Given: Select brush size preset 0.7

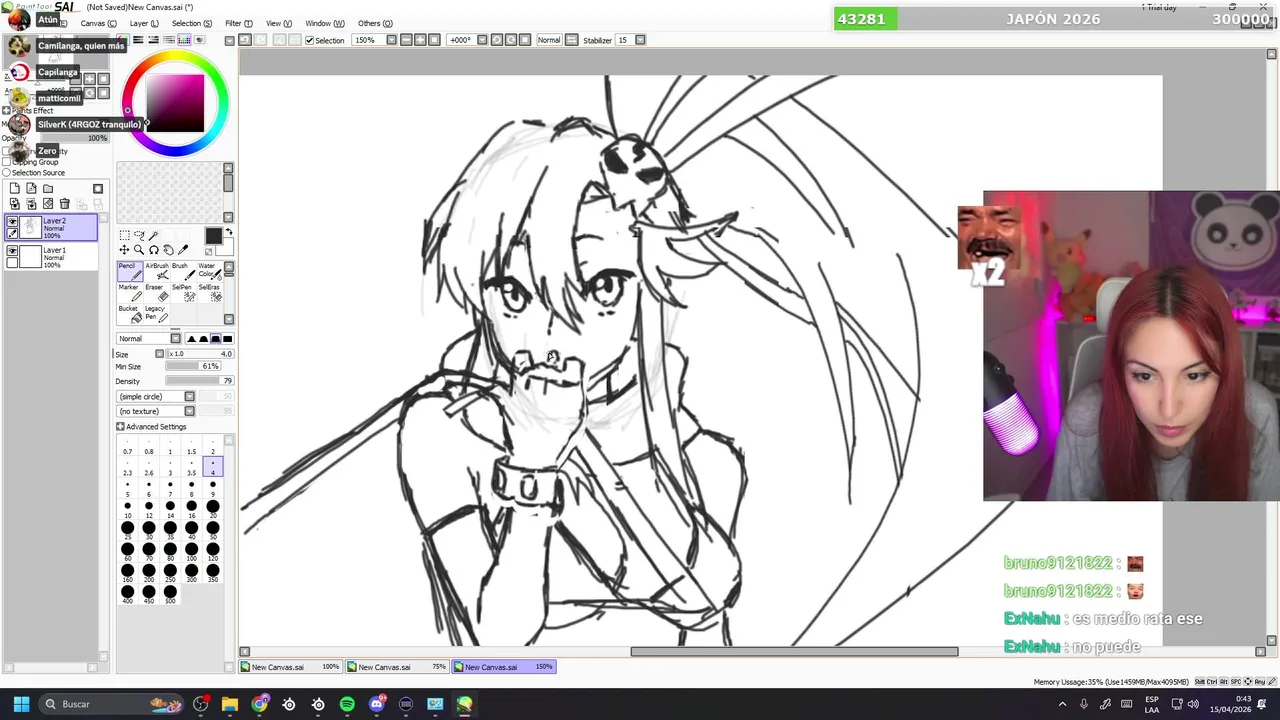Looking at the screenshot, I should (127, 446).
